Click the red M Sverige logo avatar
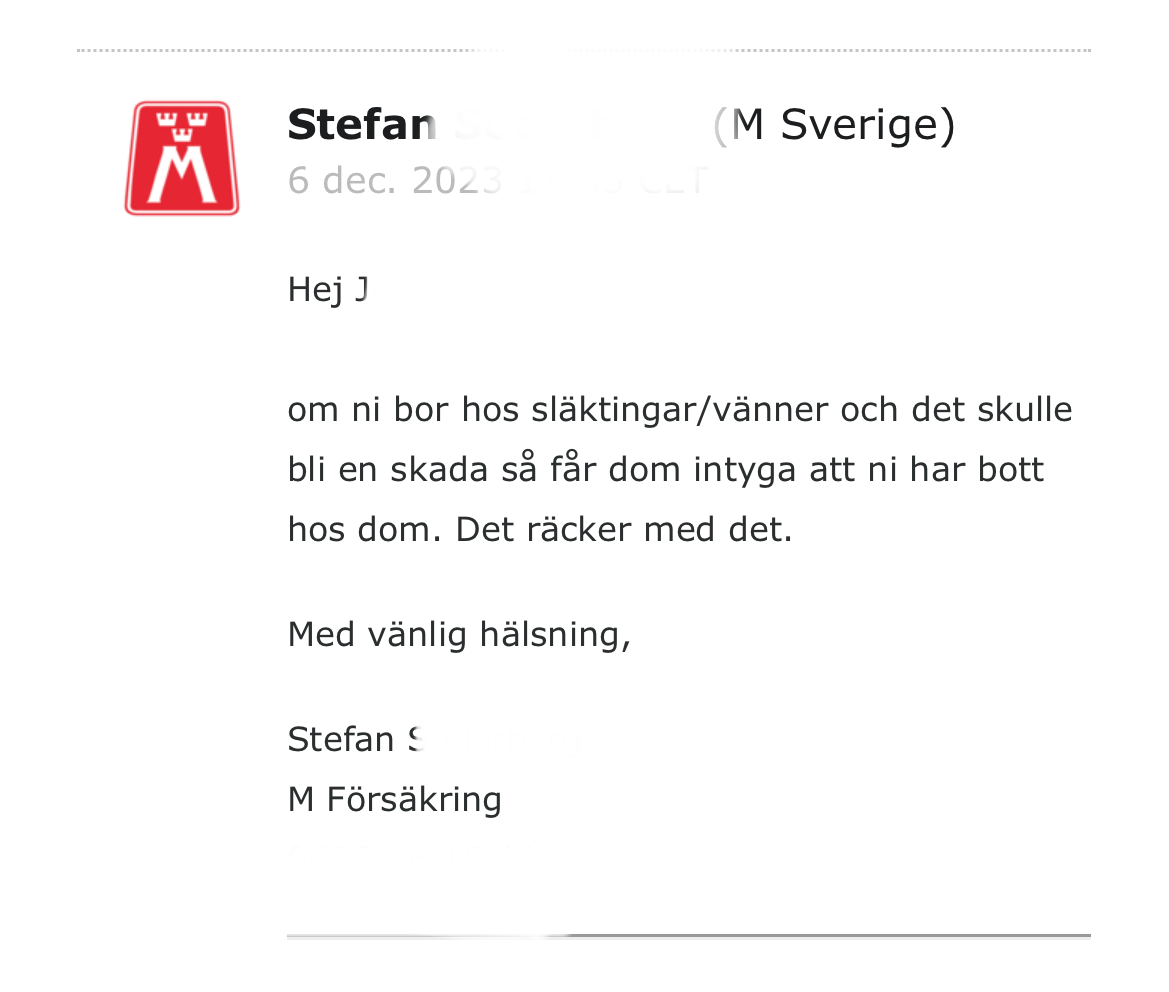This screenshot has height=992, width=1169. point(182,158)
